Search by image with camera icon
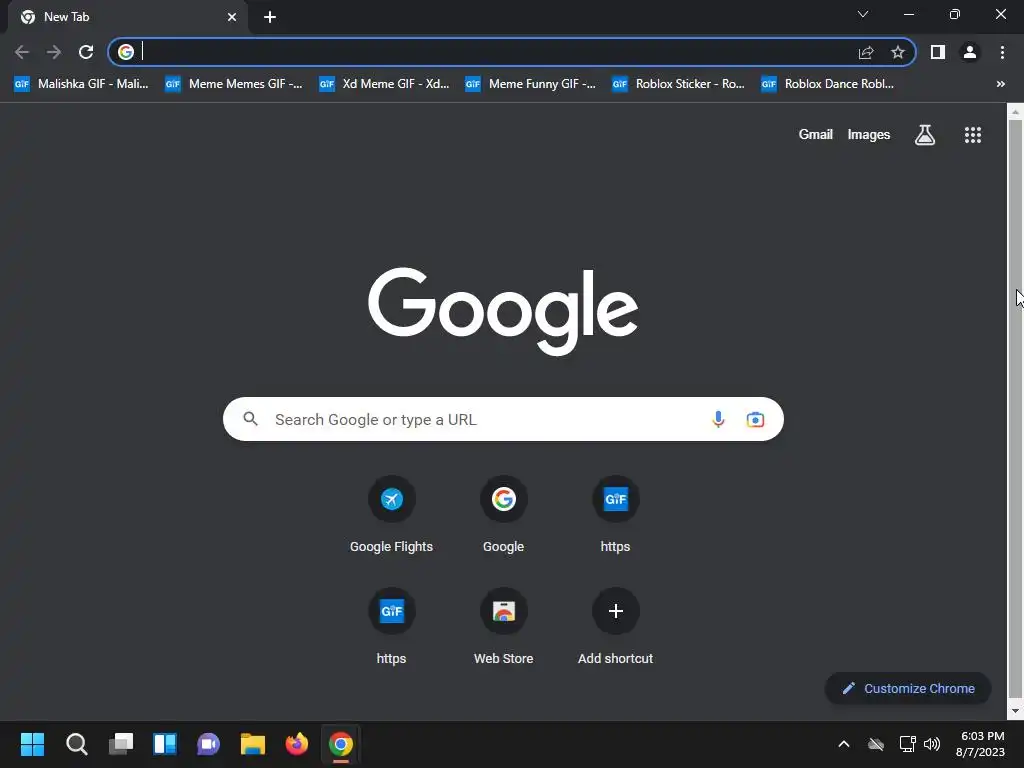The width and height of the screenshot is (1024, 768). [x=755, y=419]
